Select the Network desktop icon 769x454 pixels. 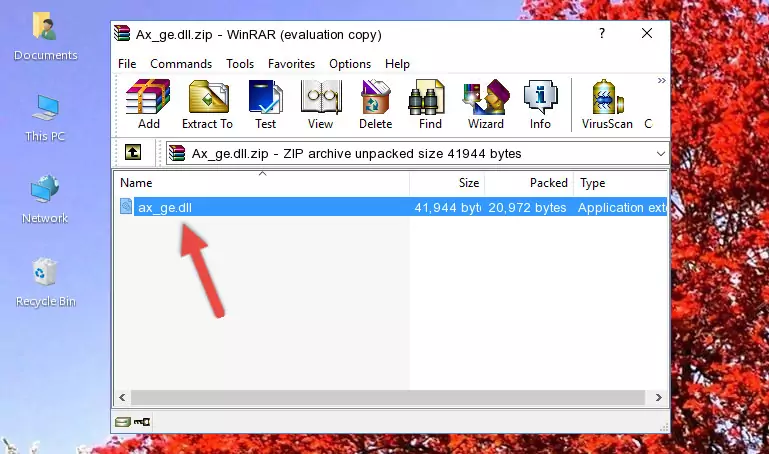(45, 200)
